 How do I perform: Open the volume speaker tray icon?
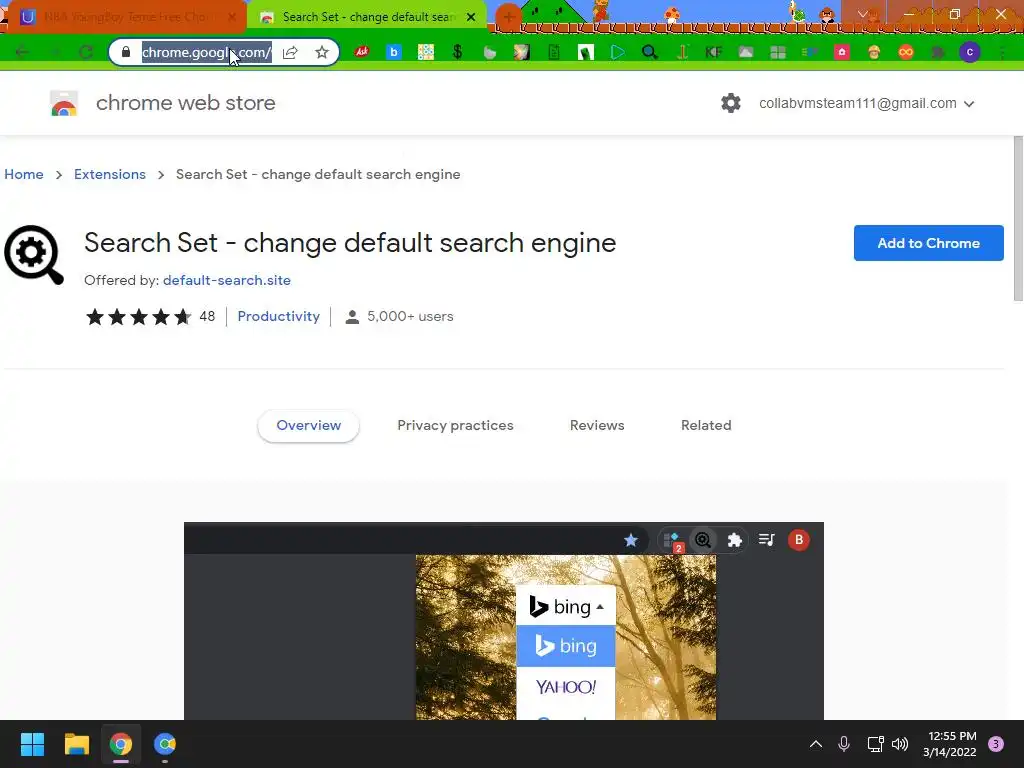coord(900,744)
